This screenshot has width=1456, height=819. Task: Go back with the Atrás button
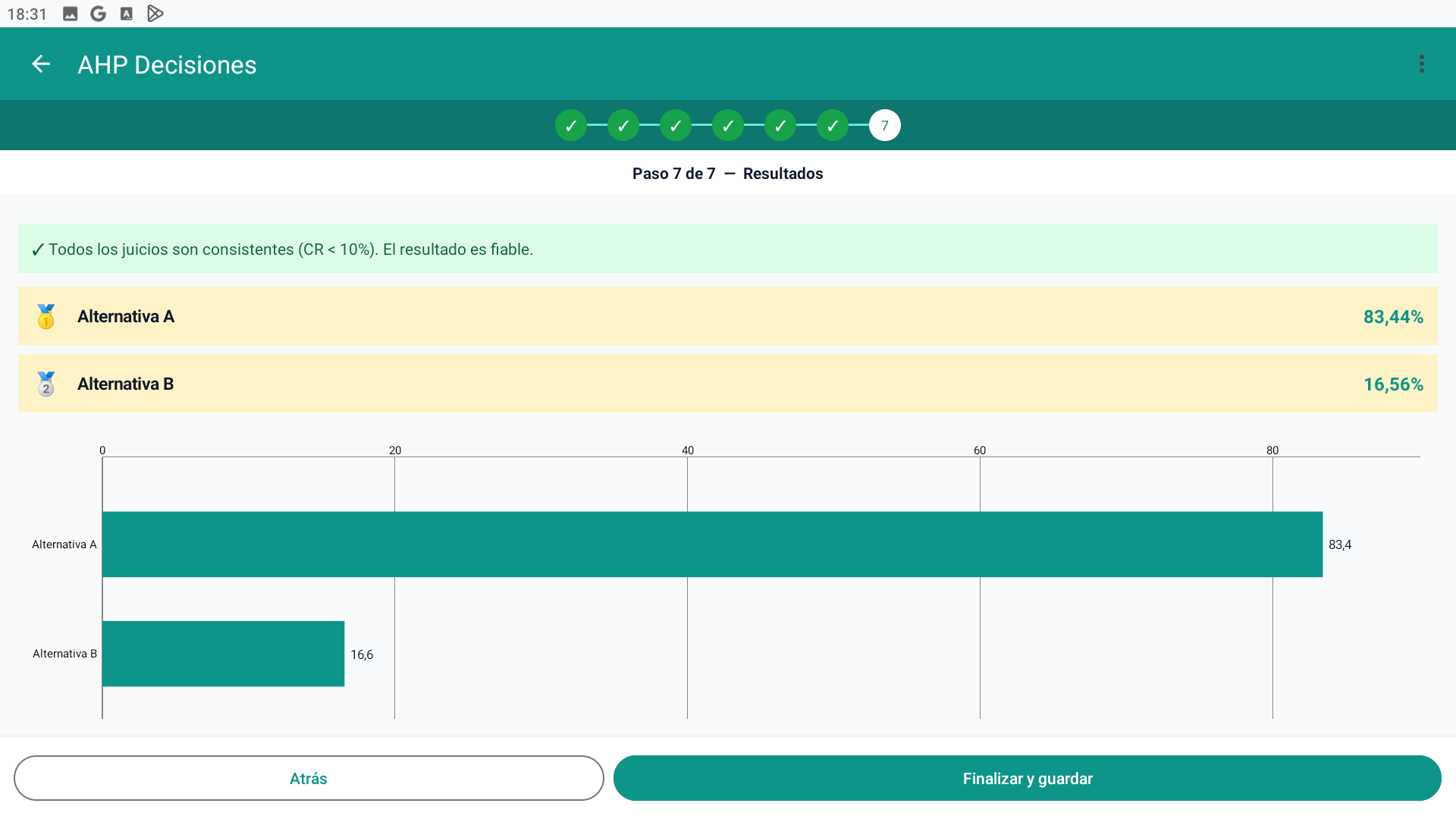pyautogui.click(x=309, y=778)
